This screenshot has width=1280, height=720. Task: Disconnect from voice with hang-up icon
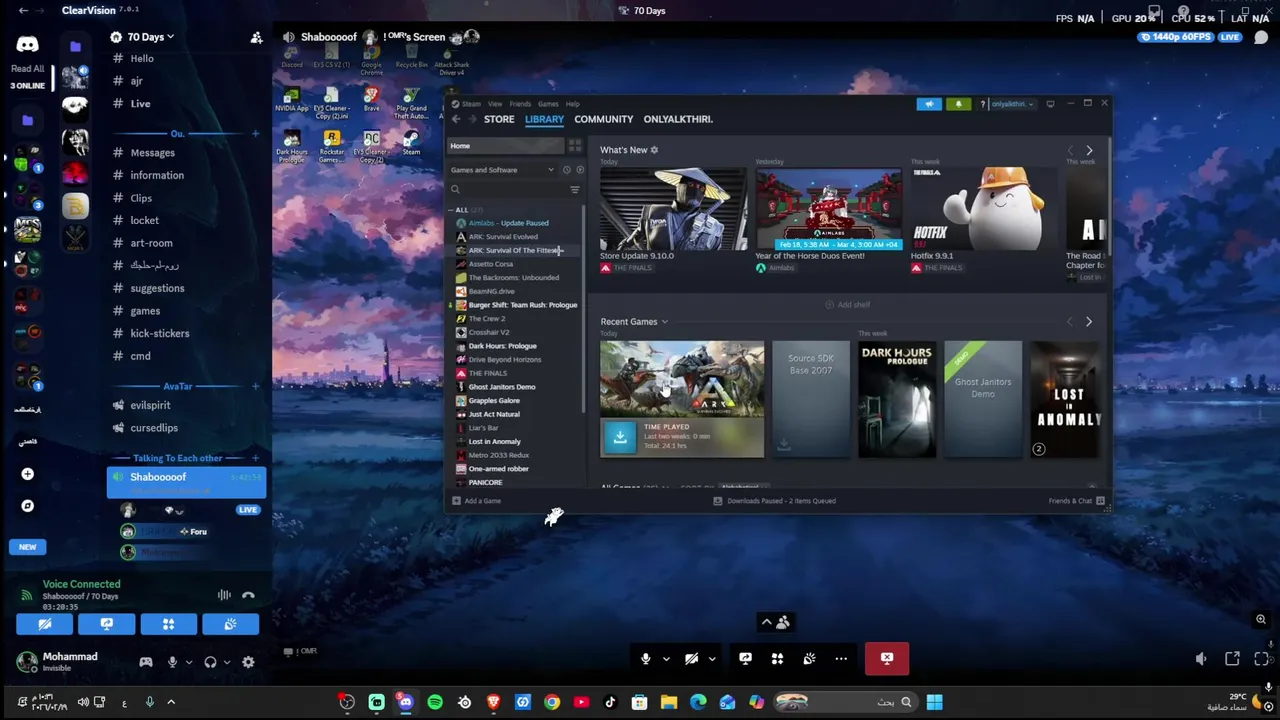248,595
